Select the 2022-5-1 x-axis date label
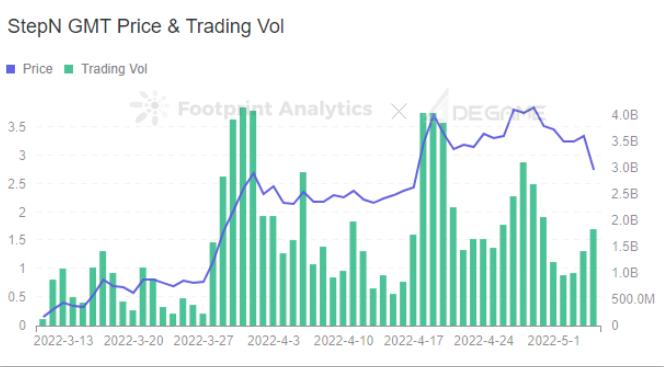 [x=553, y=341]
